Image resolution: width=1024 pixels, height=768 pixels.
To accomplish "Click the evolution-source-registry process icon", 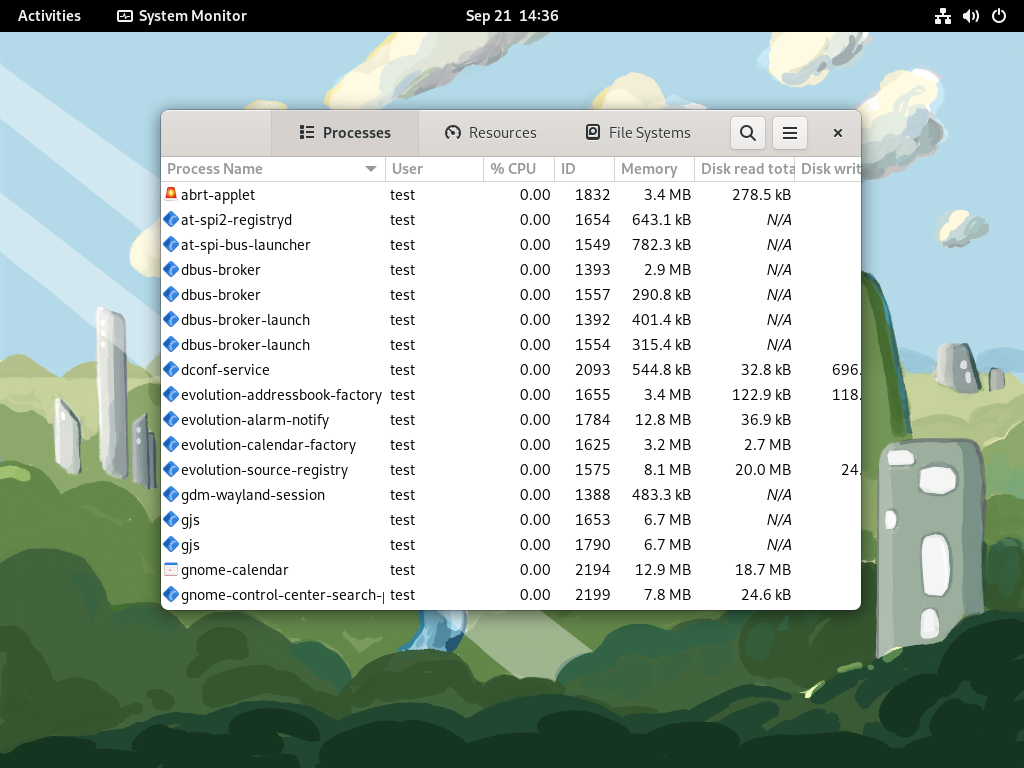I will pyautogui.click(x=171, y=470).
